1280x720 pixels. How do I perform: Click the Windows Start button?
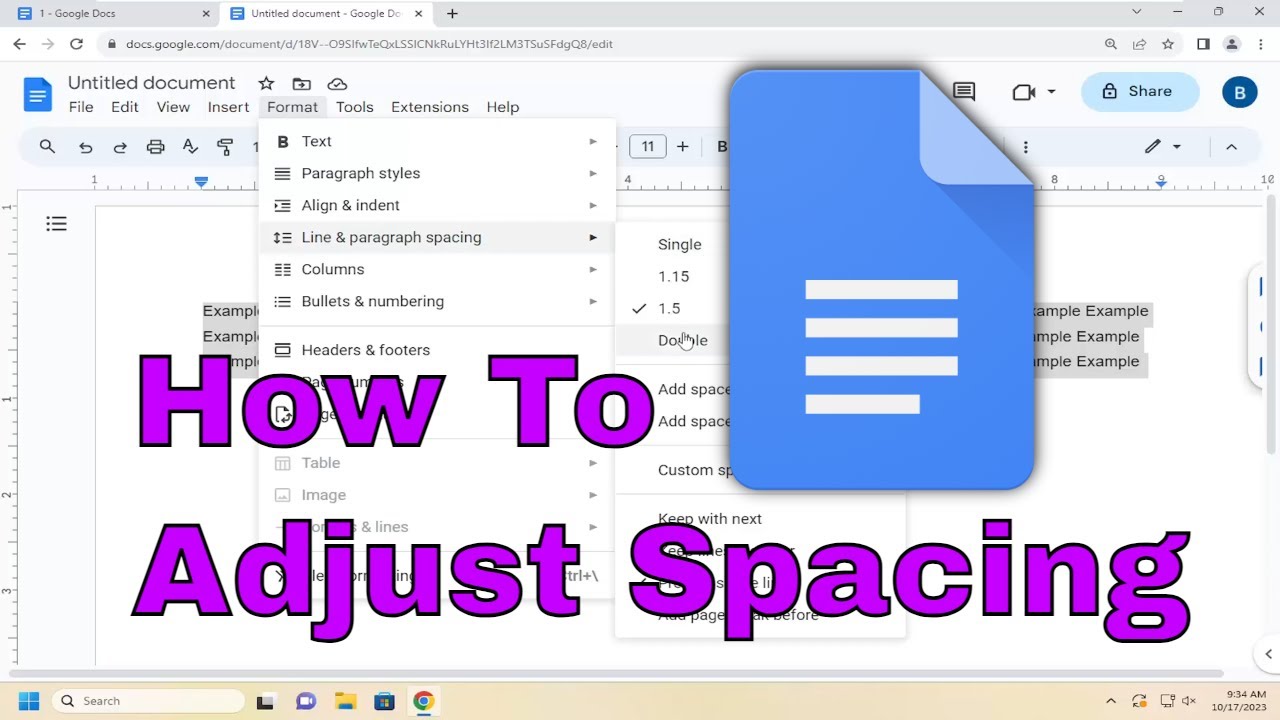[x=28, y=701]
